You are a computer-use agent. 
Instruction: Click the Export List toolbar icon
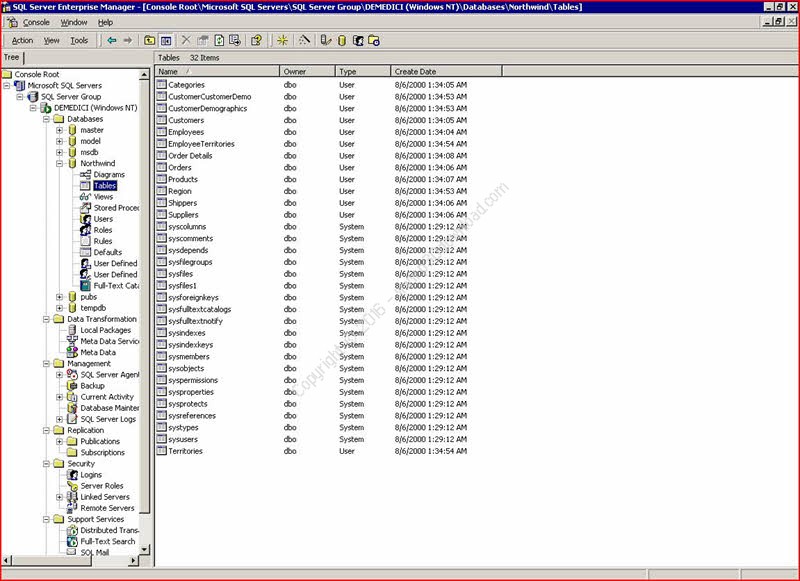[x=234, y=41]
